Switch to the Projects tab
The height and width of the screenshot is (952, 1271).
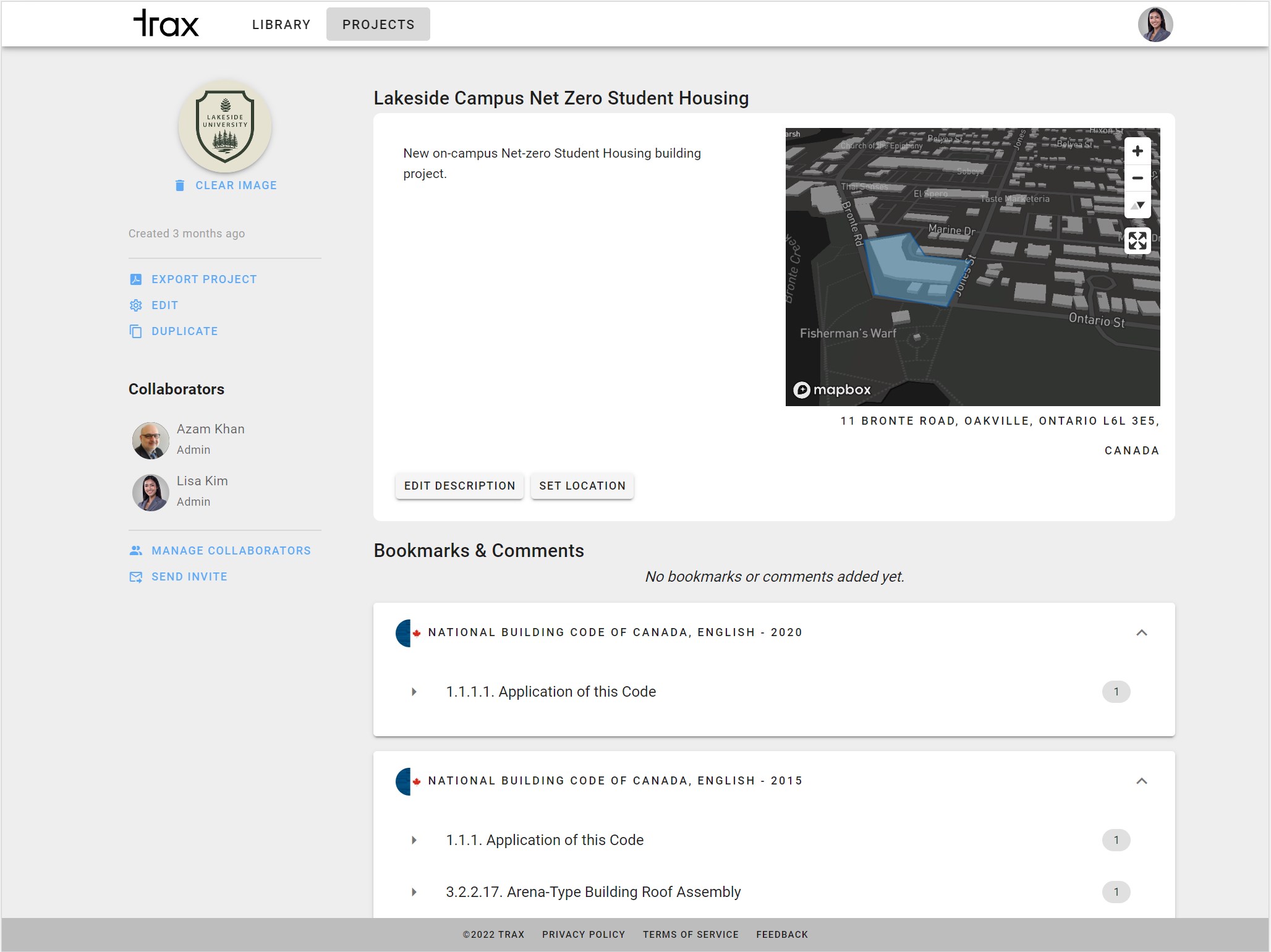point(378,25)
